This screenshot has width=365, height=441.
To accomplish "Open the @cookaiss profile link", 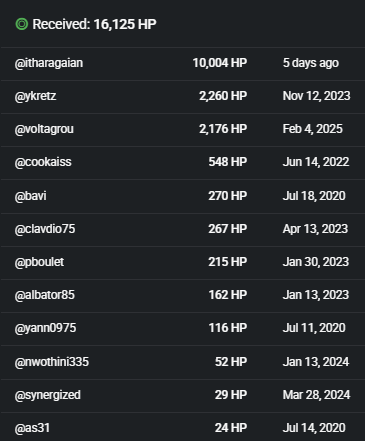I will [43, 162].
